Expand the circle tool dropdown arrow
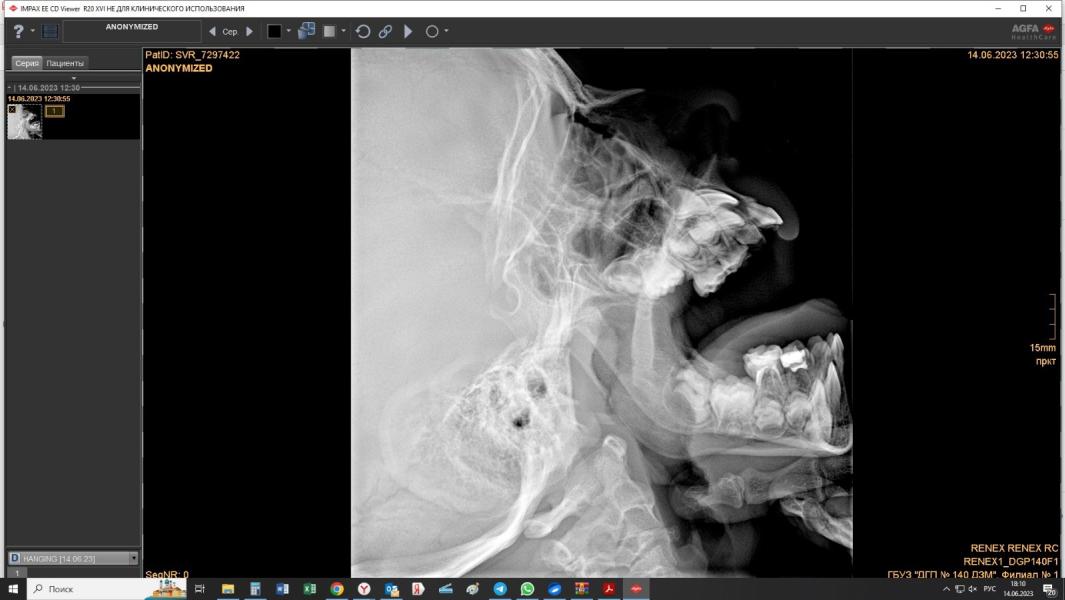The image size is (1065, 600). click(446, 31)
